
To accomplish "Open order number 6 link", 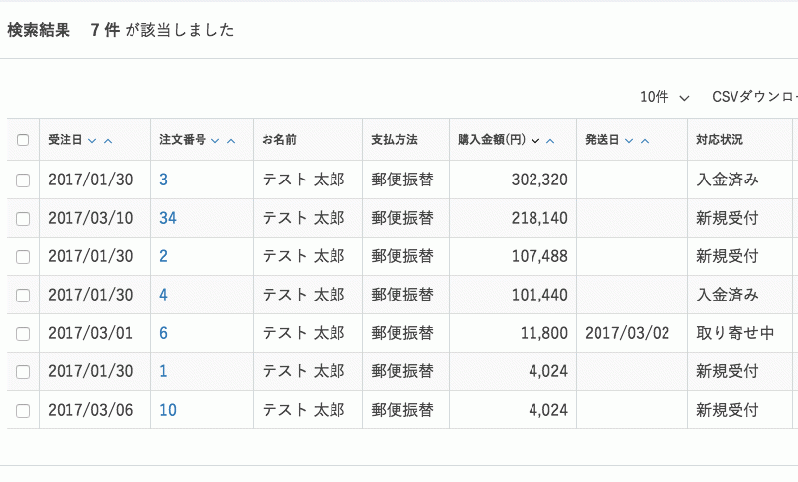I will click(x=163, y=333).
